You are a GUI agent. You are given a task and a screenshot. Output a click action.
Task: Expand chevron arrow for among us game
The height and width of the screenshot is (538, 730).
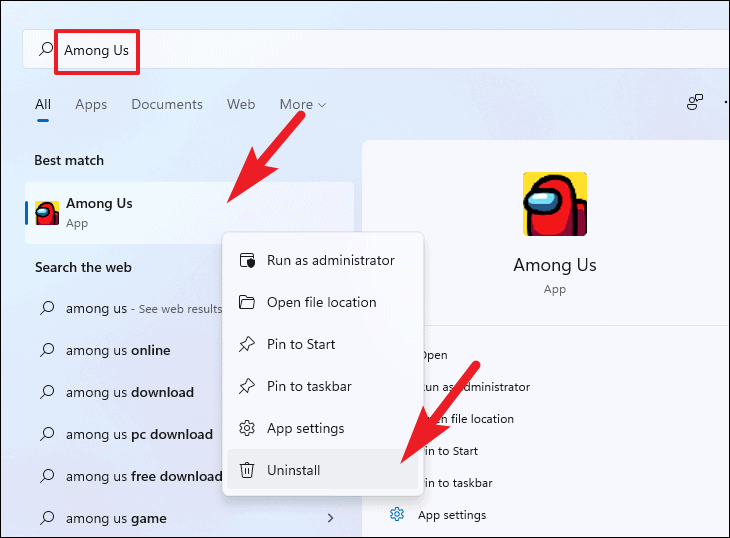click(331, 518)
